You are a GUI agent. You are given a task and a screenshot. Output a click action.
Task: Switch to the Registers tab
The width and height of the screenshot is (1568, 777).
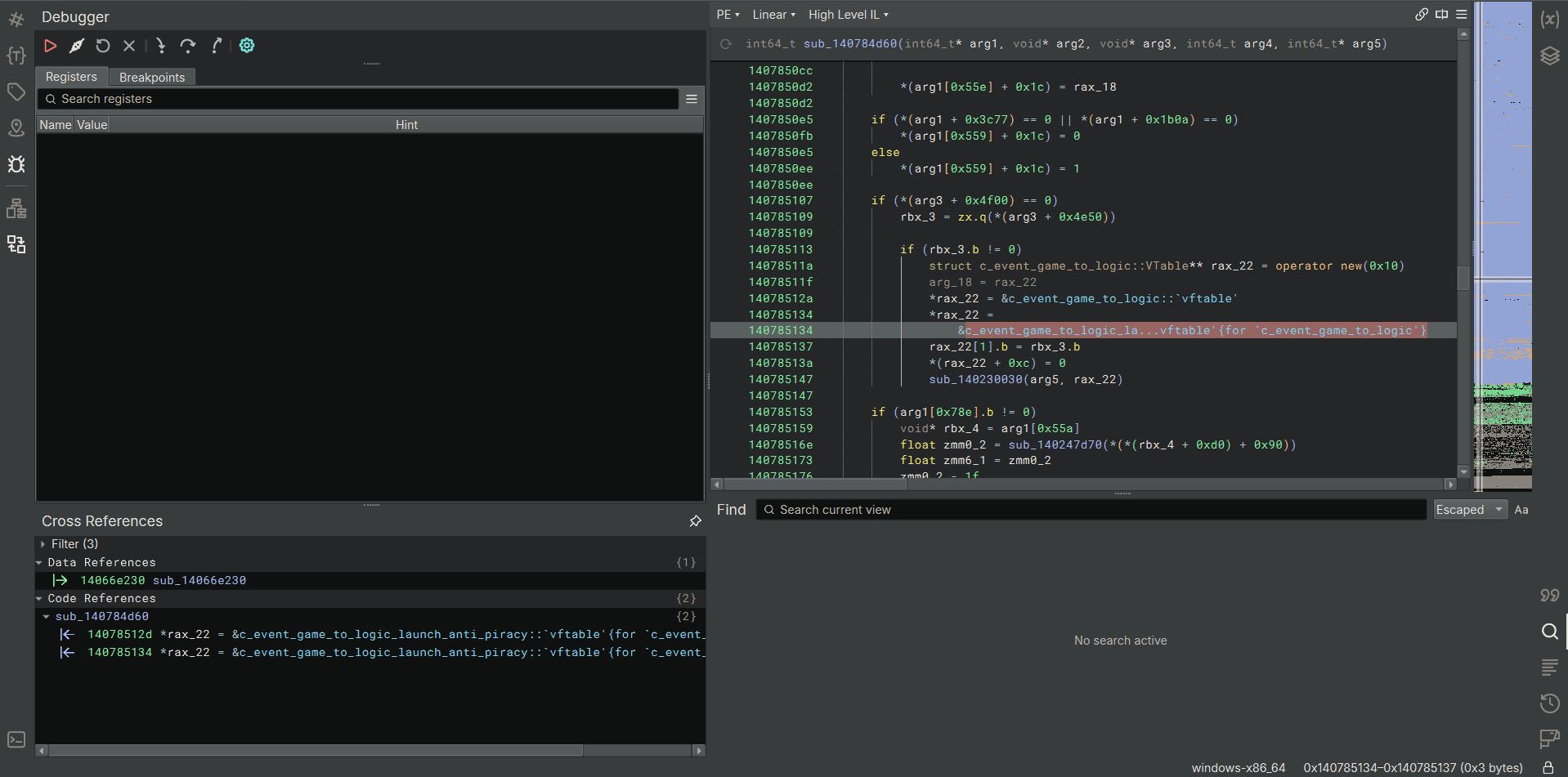point(71,77)
